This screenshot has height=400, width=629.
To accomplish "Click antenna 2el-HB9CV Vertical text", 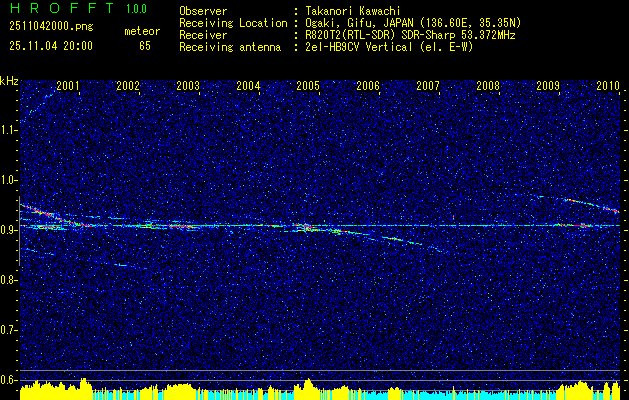I will tap(389, 47).
